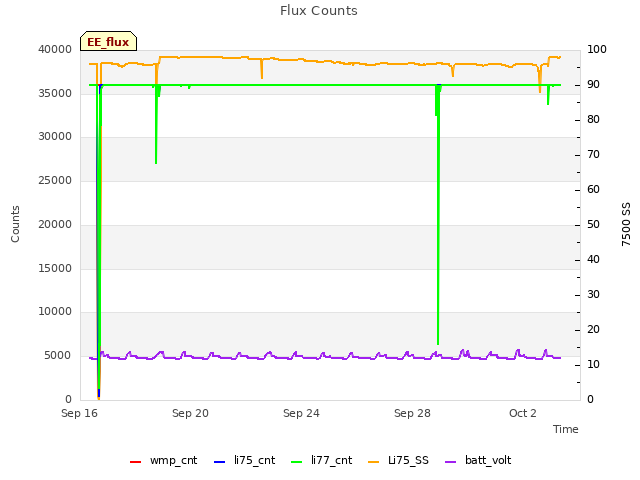
Task: Toggle the Li75_SS legend entry
Action: [398, 460]
